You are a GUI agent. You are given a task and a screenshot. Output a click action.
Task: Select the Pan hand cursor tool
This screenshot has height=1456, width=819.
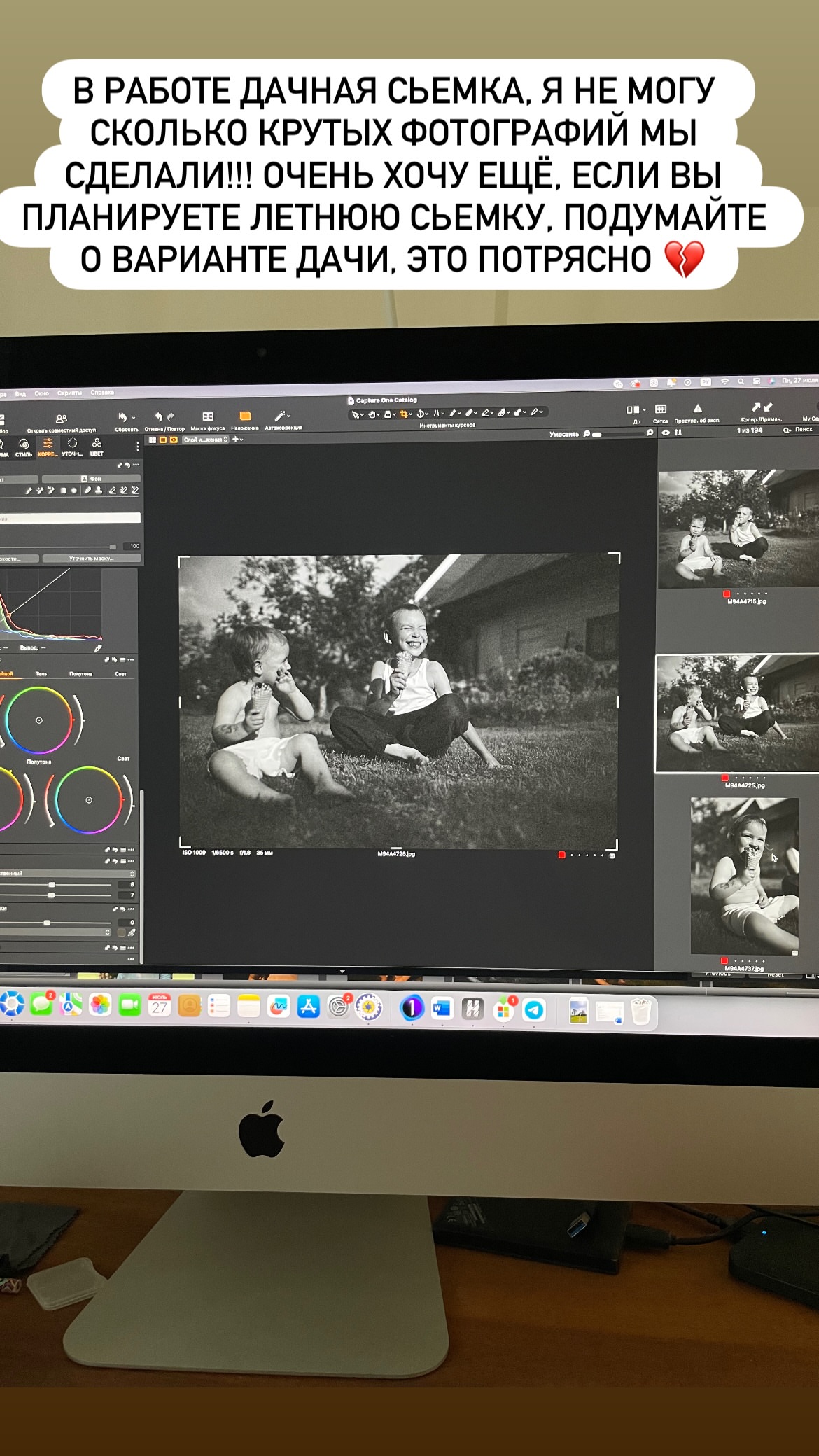(x=372, y=414)
